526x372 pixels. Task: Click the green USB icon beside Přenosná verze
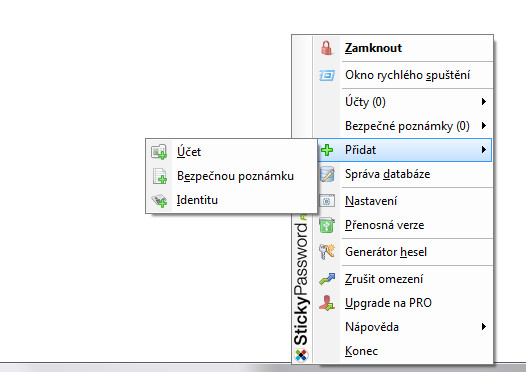click(x=327, y=225)
